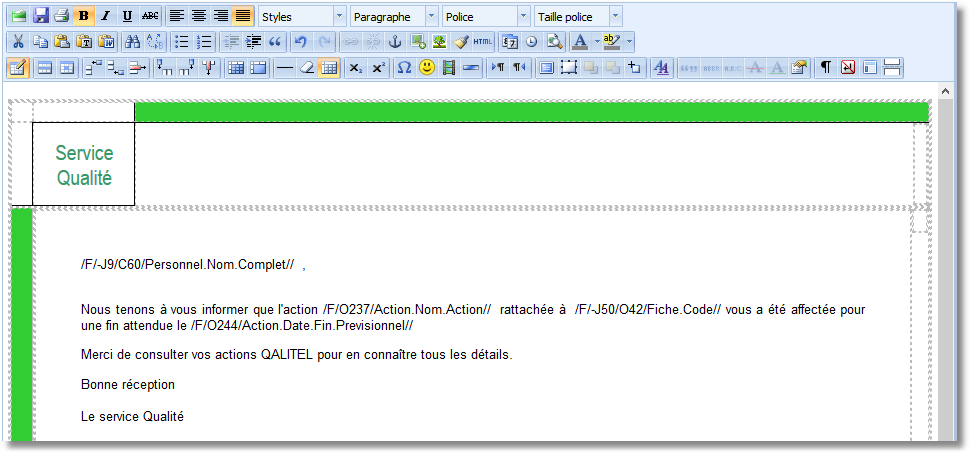Image resolution: width=971 pixels, height=455 pixels.
Task: Insert a smiley emoticon
Action: [x=427, y=68]
